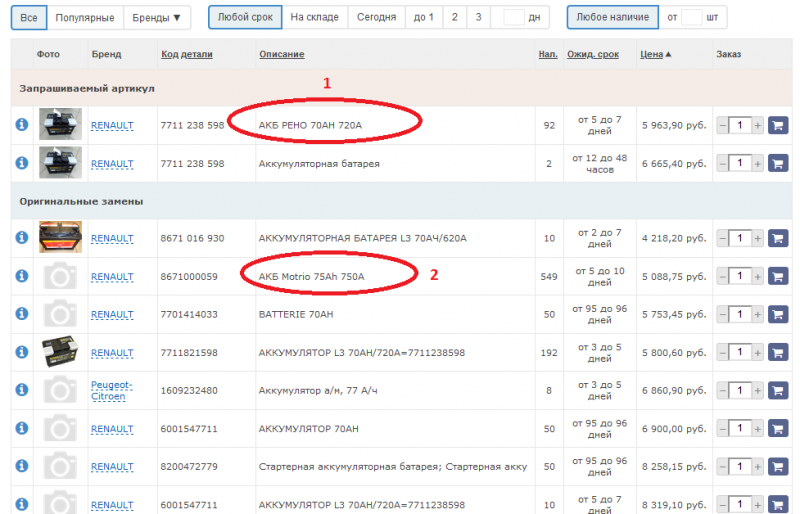View photo of part 7711821598
800x514 pixels.
coord(60,351)
